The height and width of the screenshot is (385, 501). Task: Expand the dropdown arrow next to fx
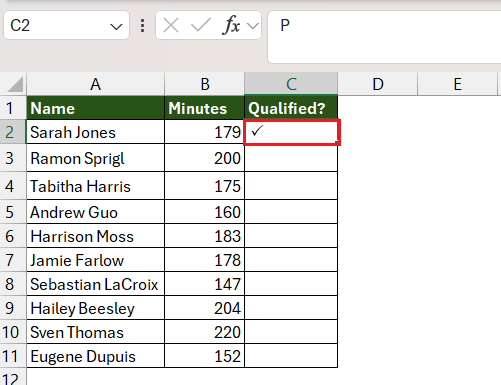click(x=253, y=26)
